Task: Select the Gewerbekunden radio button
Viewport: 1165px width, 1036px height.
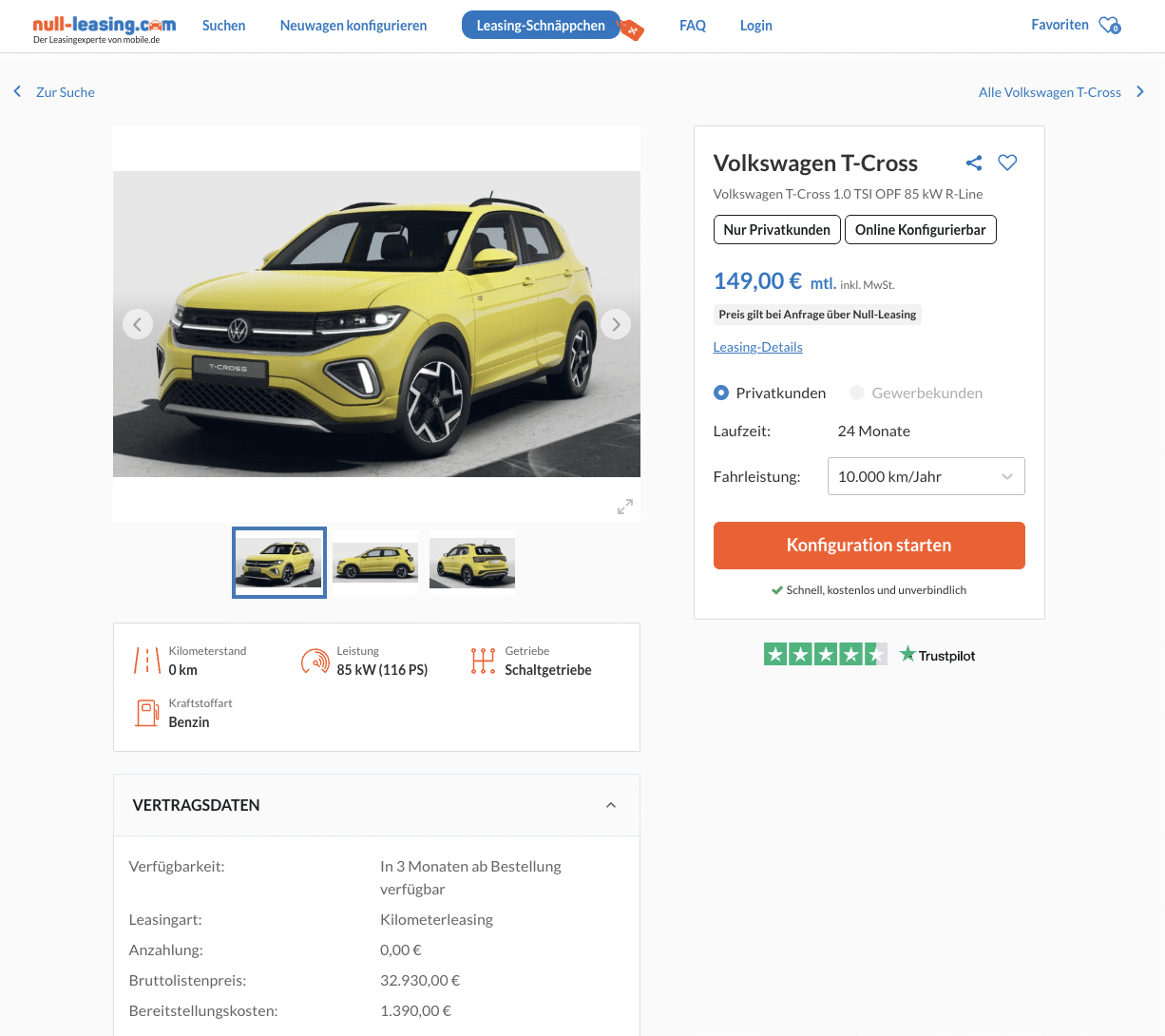Action: pyautogui.click(x=857, y=393)
